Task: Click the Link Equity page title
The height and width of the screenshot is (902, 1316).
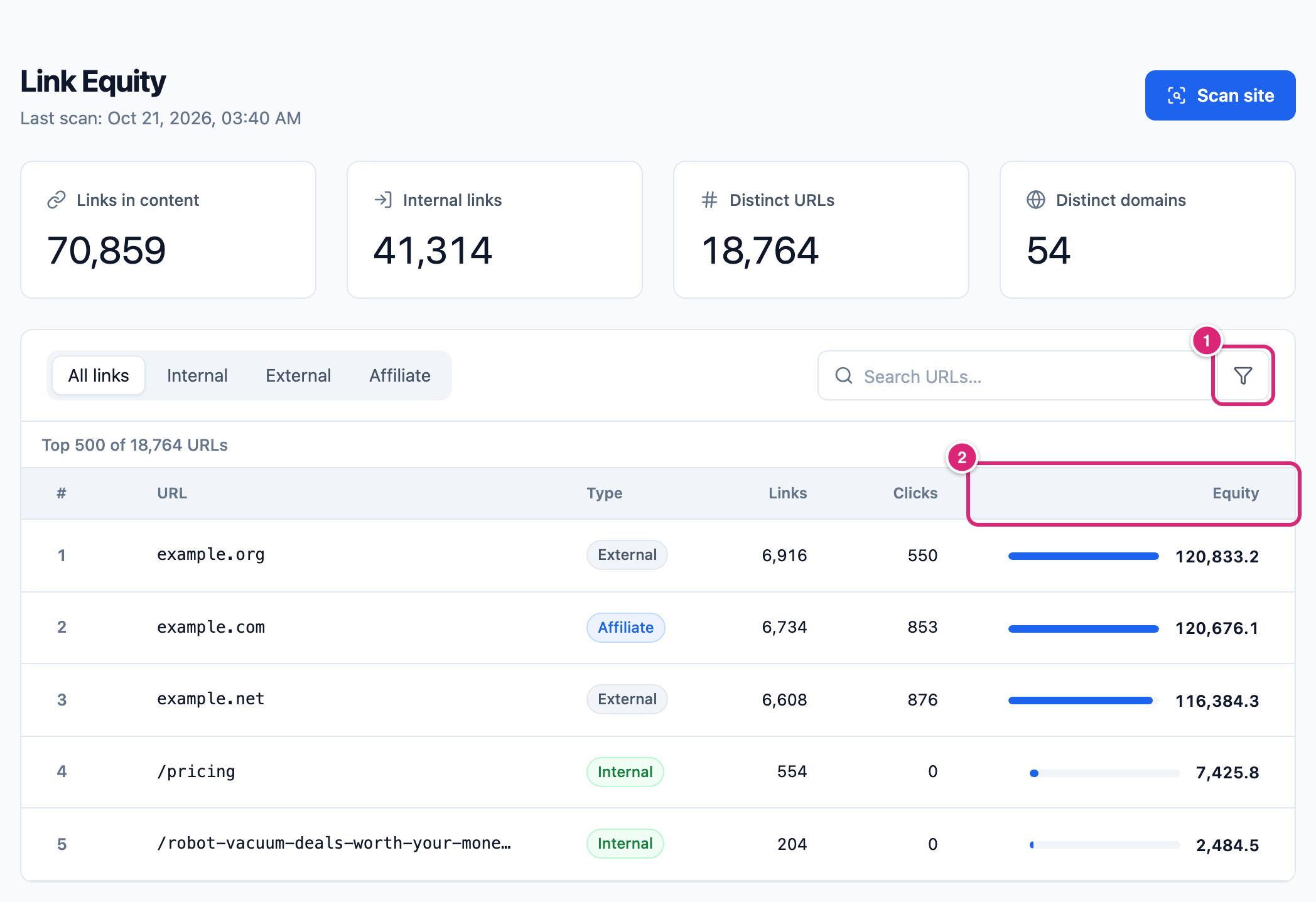Action: [x=93, y=82]
